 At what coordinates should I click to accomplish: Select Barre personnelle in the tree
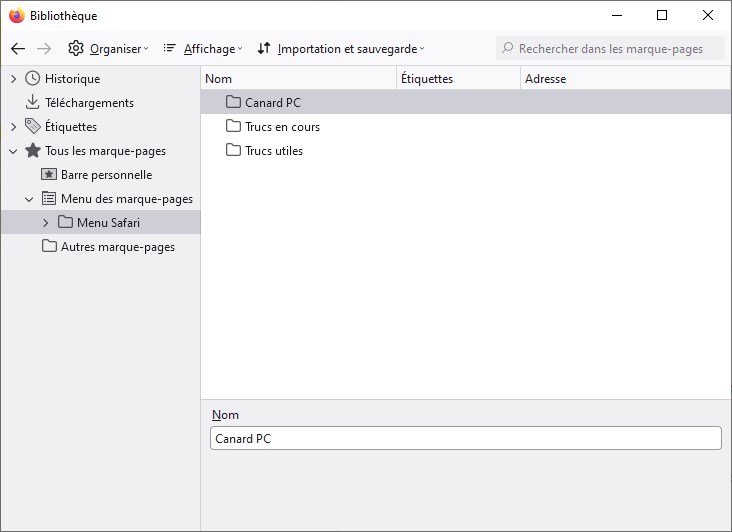pos(106,175)
